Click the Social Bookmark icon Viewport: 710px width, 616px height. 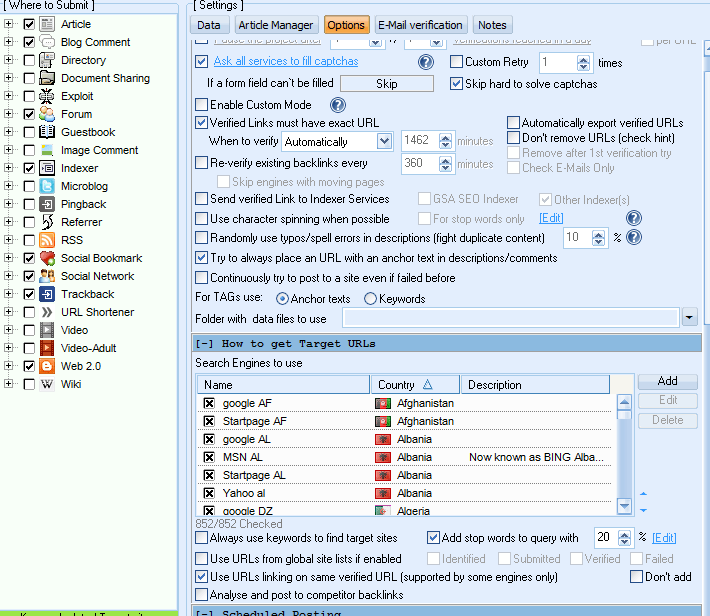coord(47,258)
